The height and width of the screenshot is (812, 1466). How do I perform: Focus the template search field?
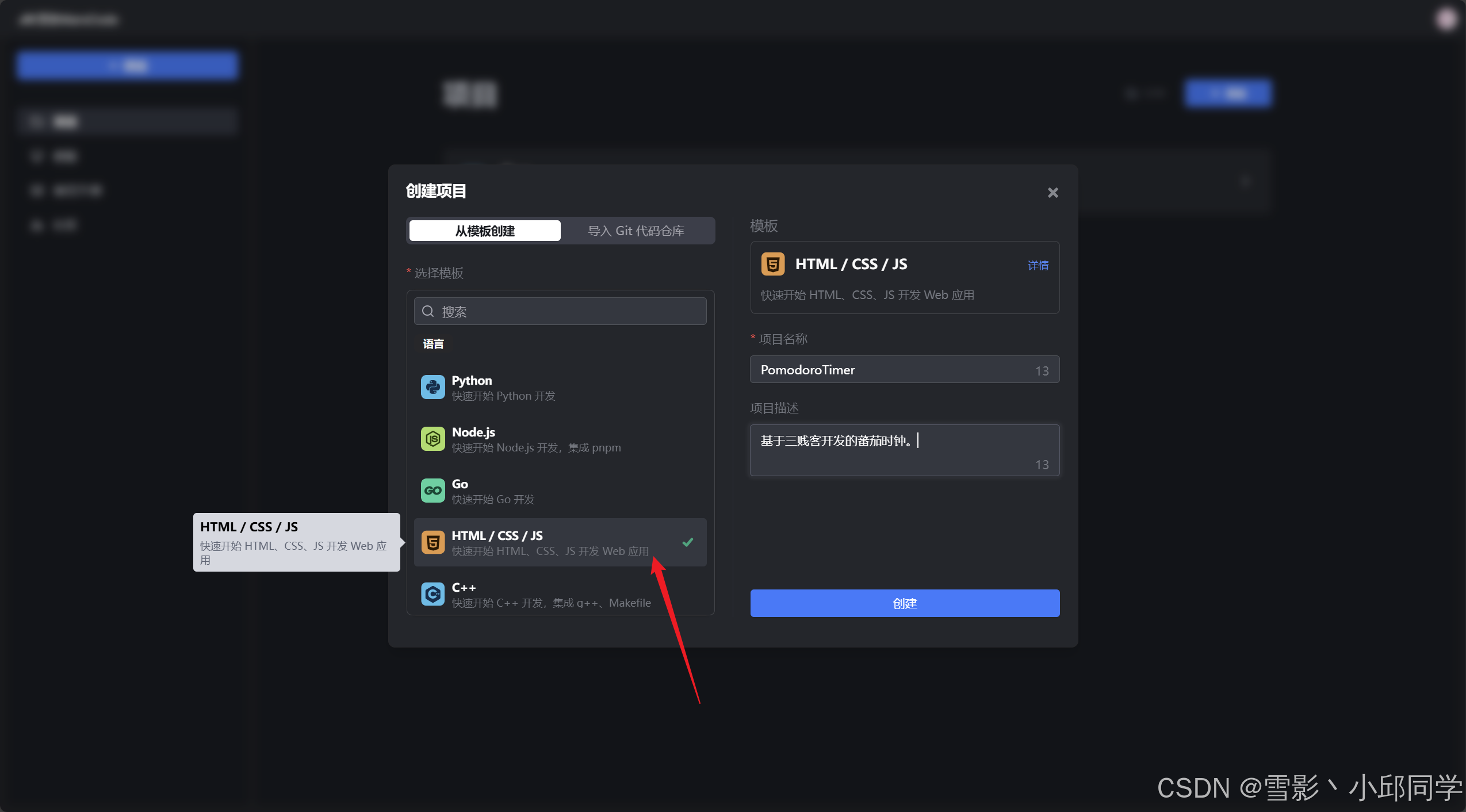coord(569,312)
